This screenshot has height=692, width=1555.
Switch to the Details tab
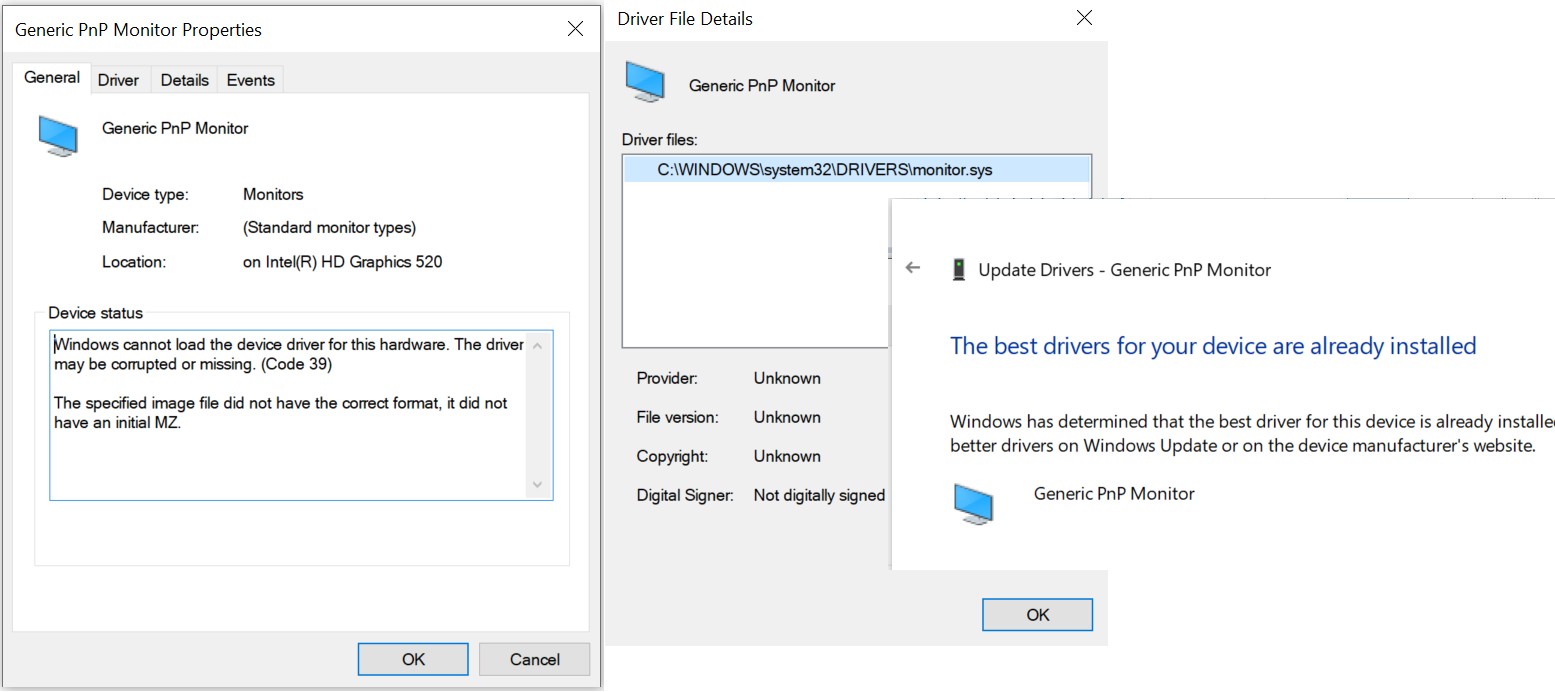[185, 80]
